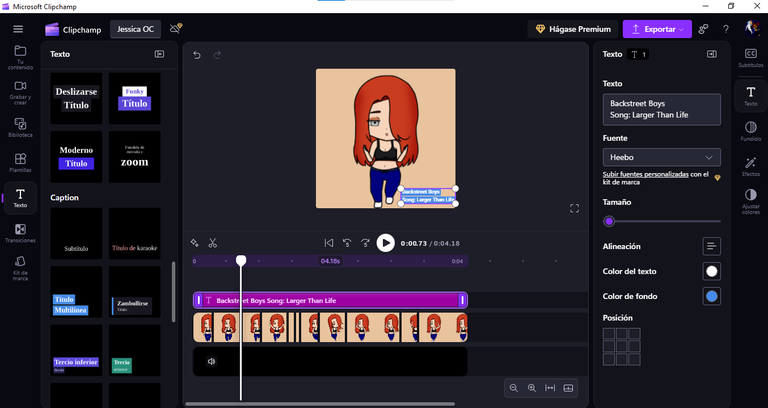Open Efectos panel on right sidebar
This screenshot has width=768, height=408.
point(750,167)
